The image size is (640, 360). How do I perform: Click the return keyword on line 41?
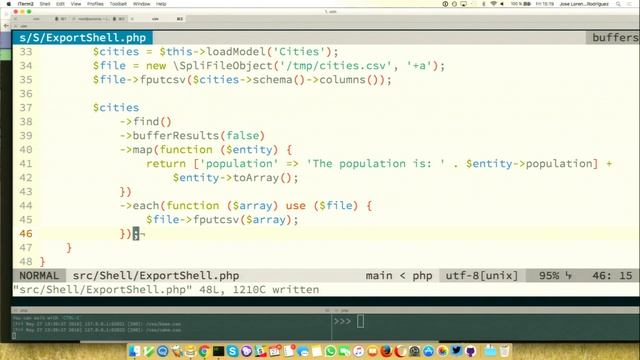tap(166, 164)
